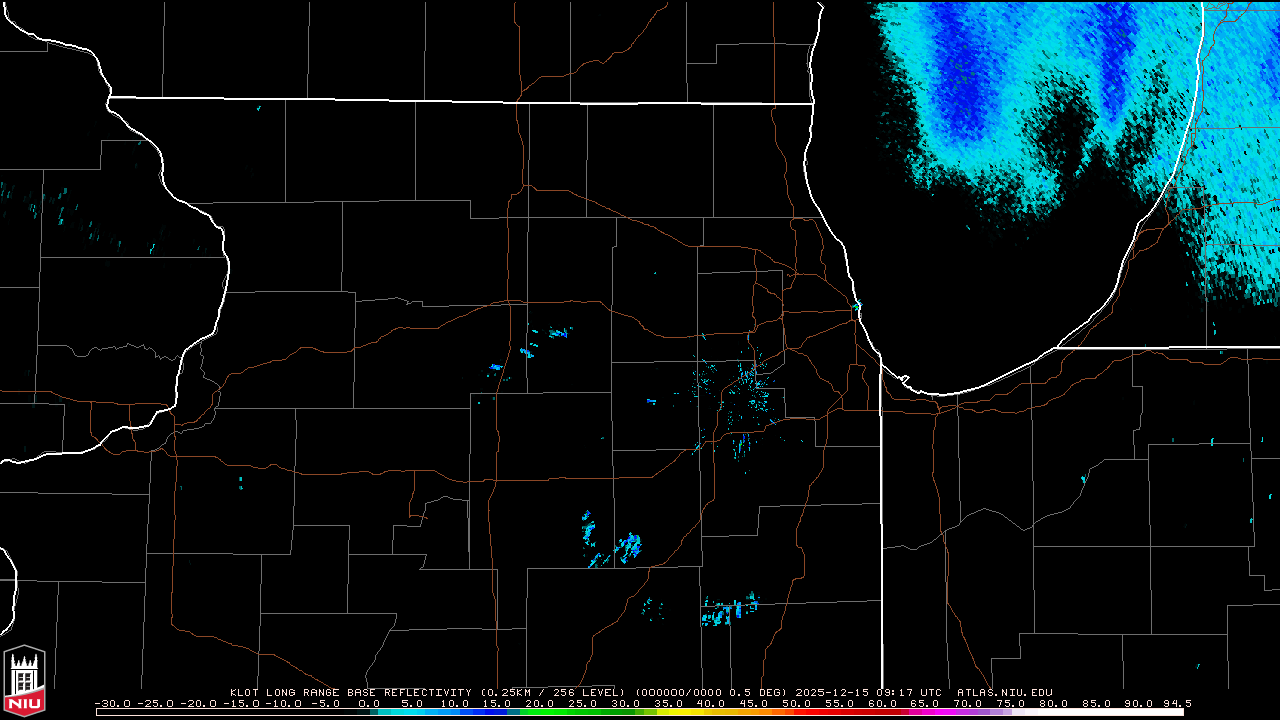Screen dimensions: 1280x720
Task: Select the -30.0 minimum scale label
Action: (x=112, y=703)
